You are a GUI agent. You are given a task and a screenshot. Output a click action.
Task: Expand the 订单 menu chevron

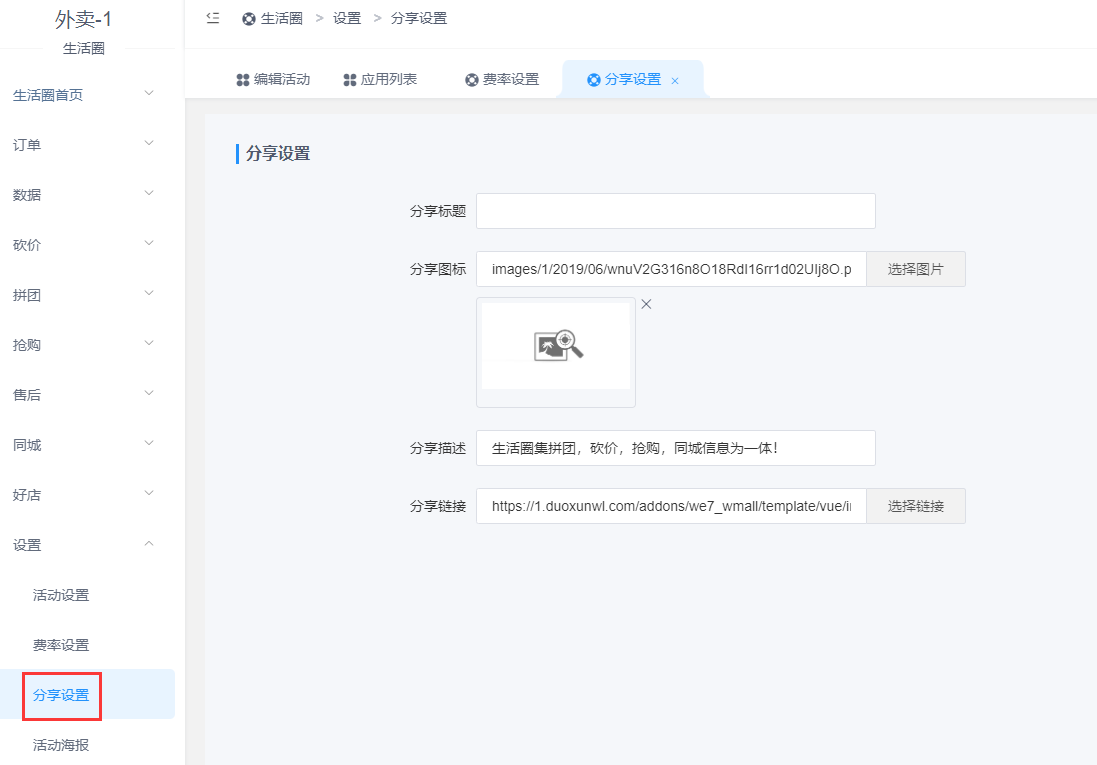point(149,143)
